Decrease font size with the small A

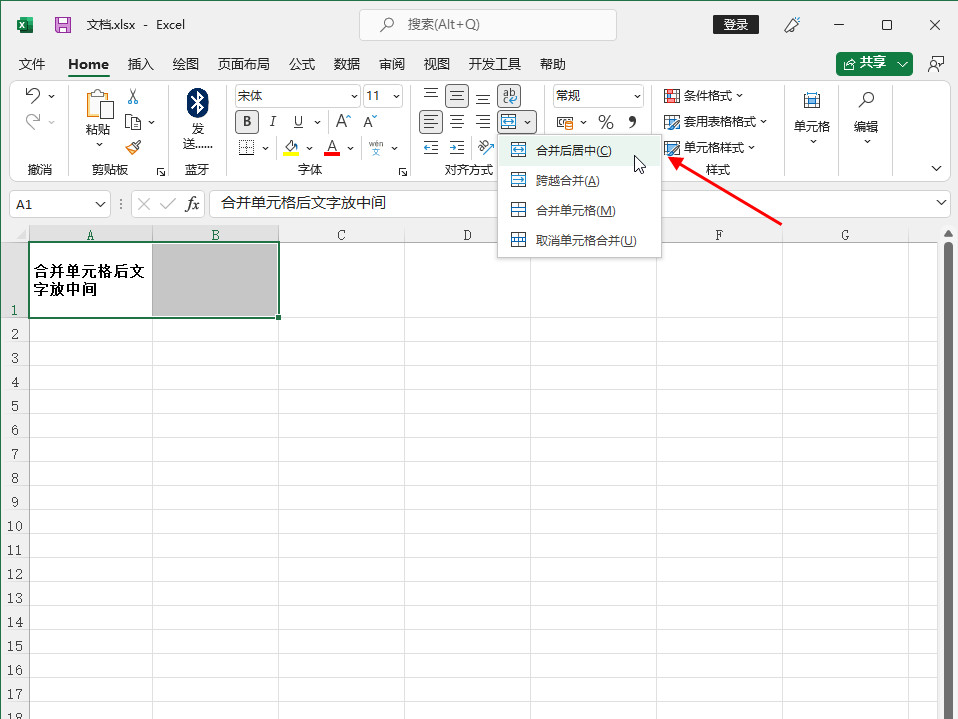pos(370,122)
